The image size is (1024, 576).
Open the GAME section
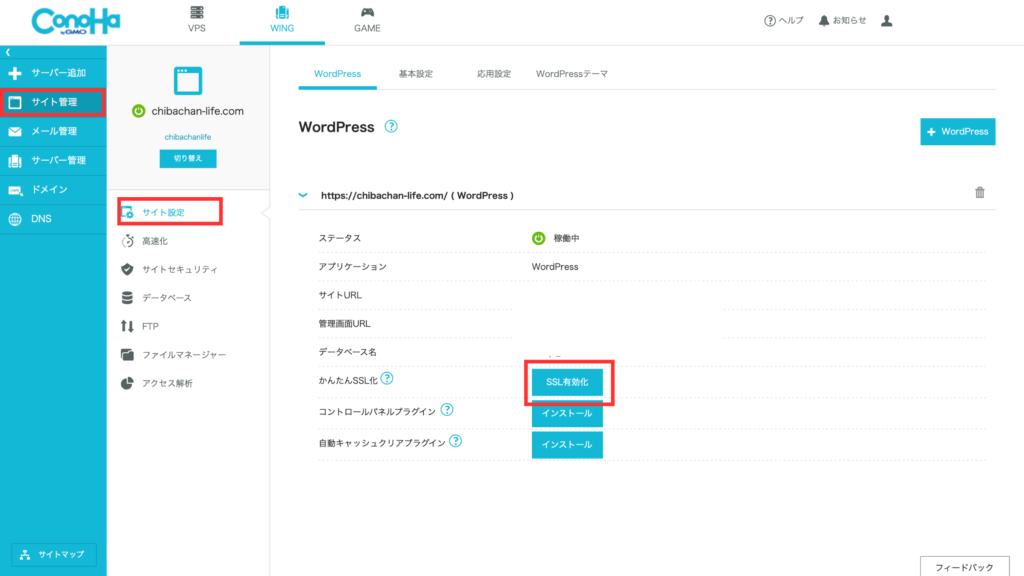[367, 20]
